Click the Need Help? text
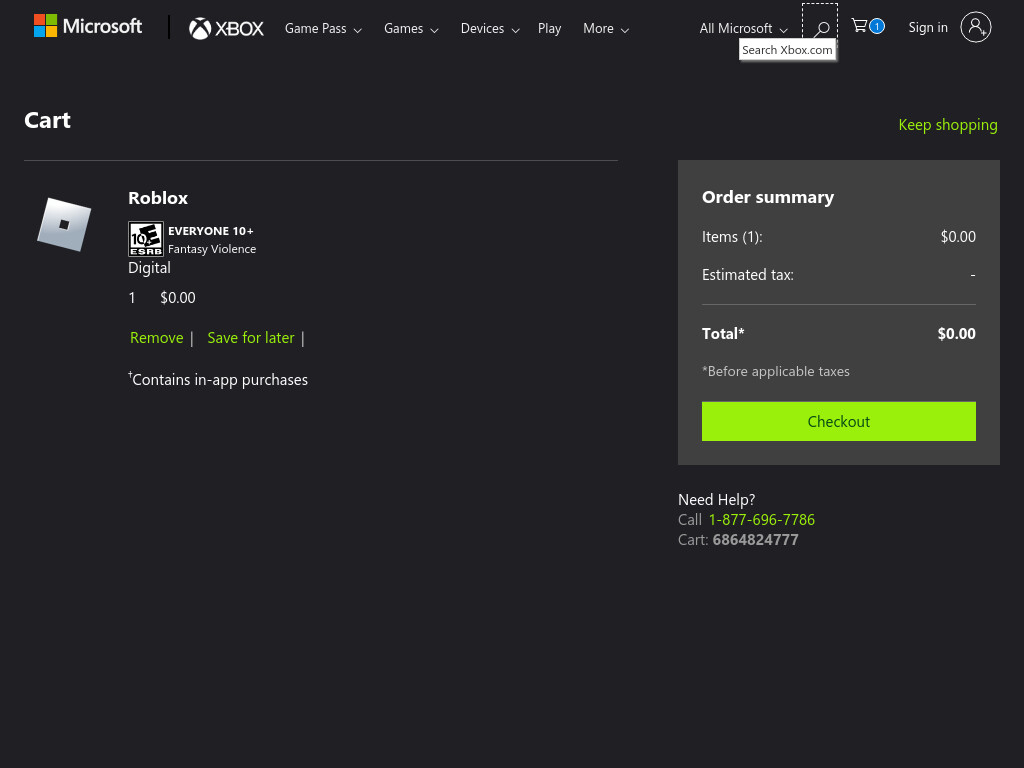The width and height of the screenshot is (1024, 768). coord(716,500)
